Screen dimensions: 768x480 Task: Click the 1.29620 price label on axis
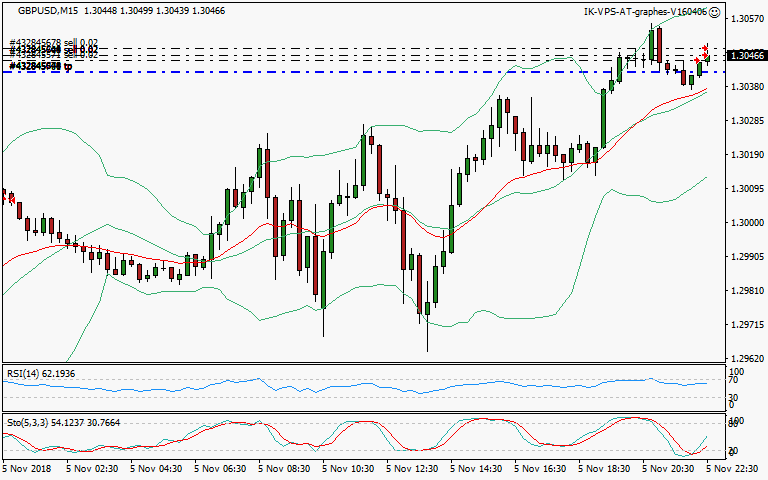click(746, 358)
